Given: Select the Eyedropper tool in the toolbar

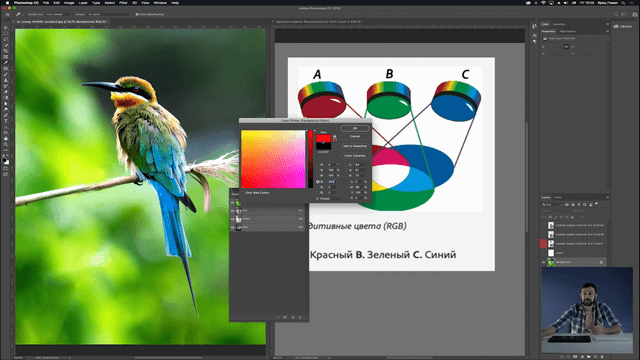Looking at the screenshot, I should (6, 62).
